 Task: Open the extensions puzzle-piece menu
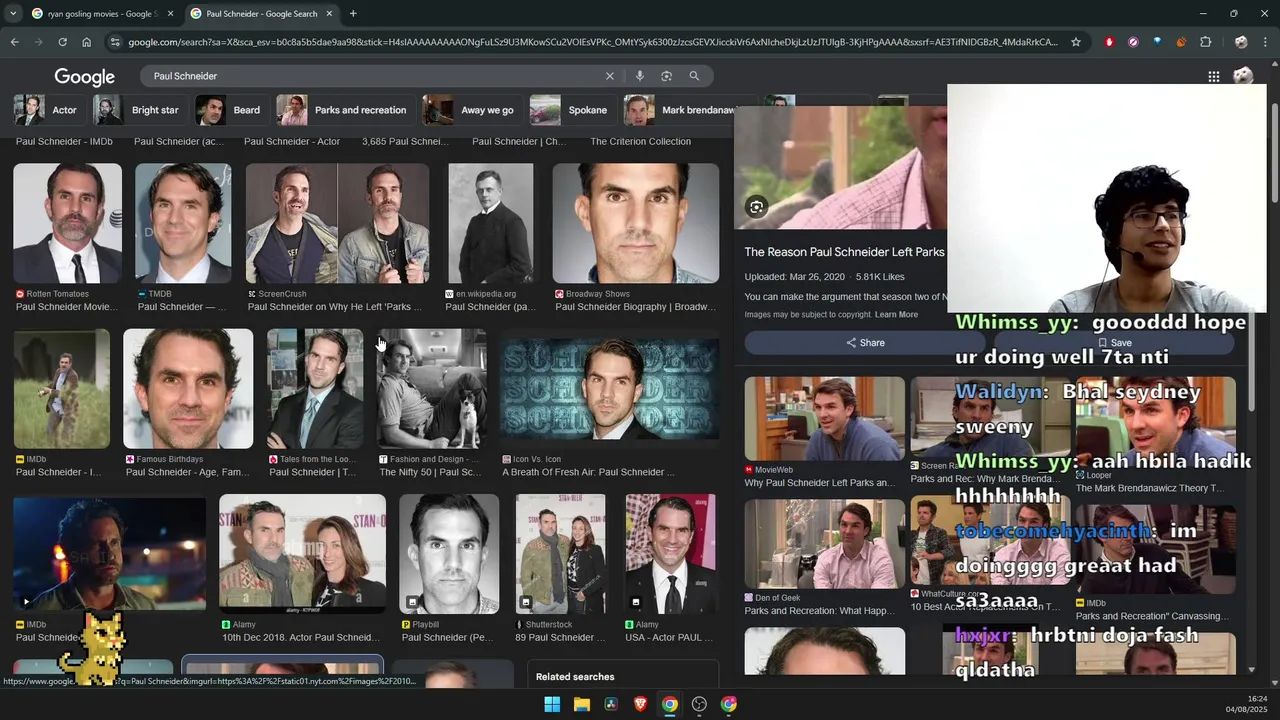[1205, 42]
